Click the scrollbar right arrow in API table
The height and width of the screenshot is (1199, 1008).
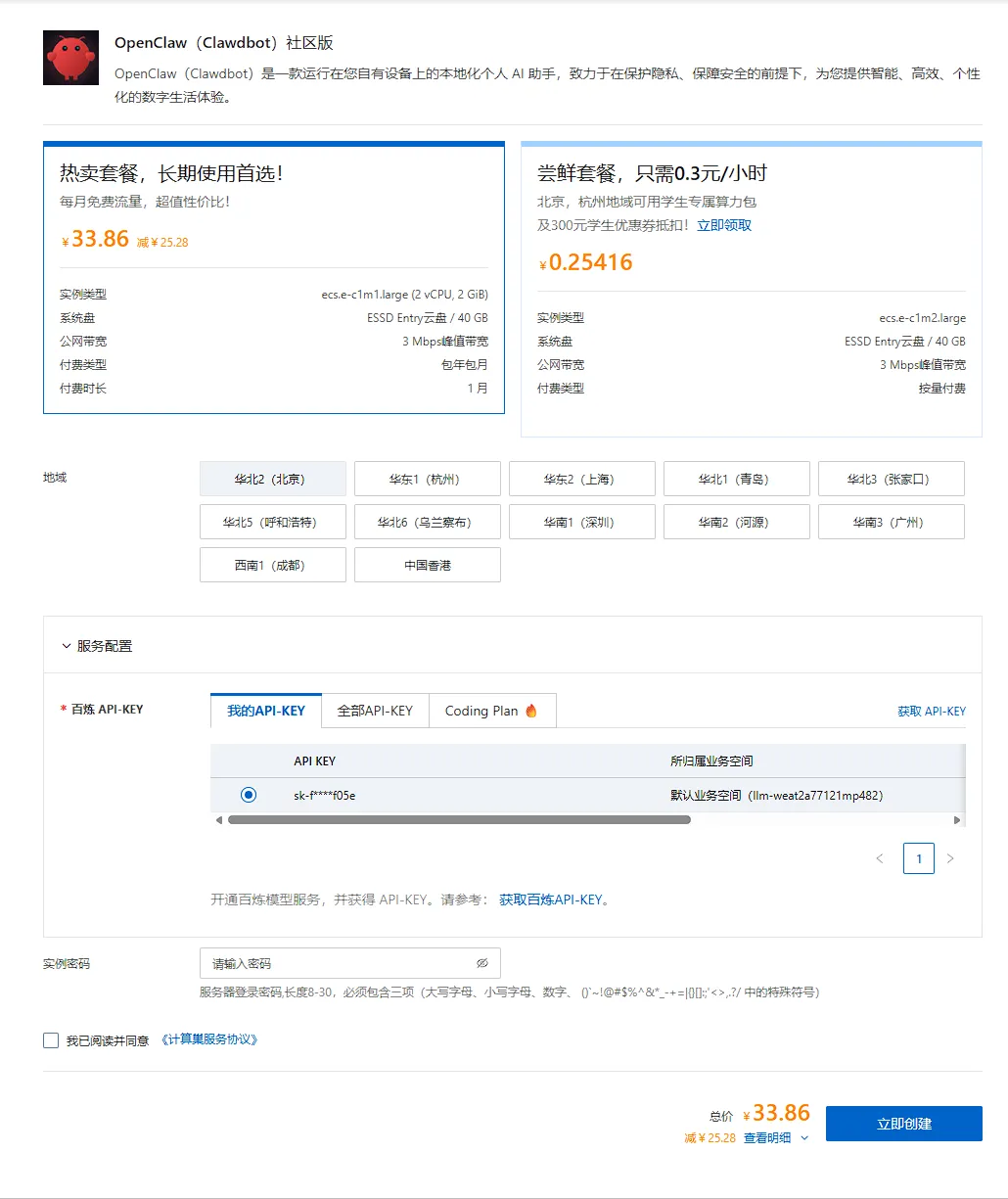point(957,820)
